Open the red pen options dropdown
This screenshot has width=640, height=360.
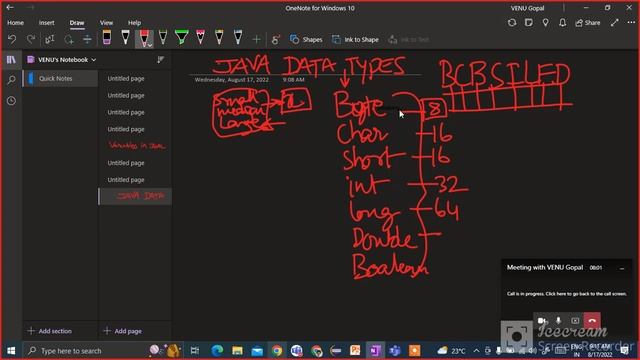(150, 45)
